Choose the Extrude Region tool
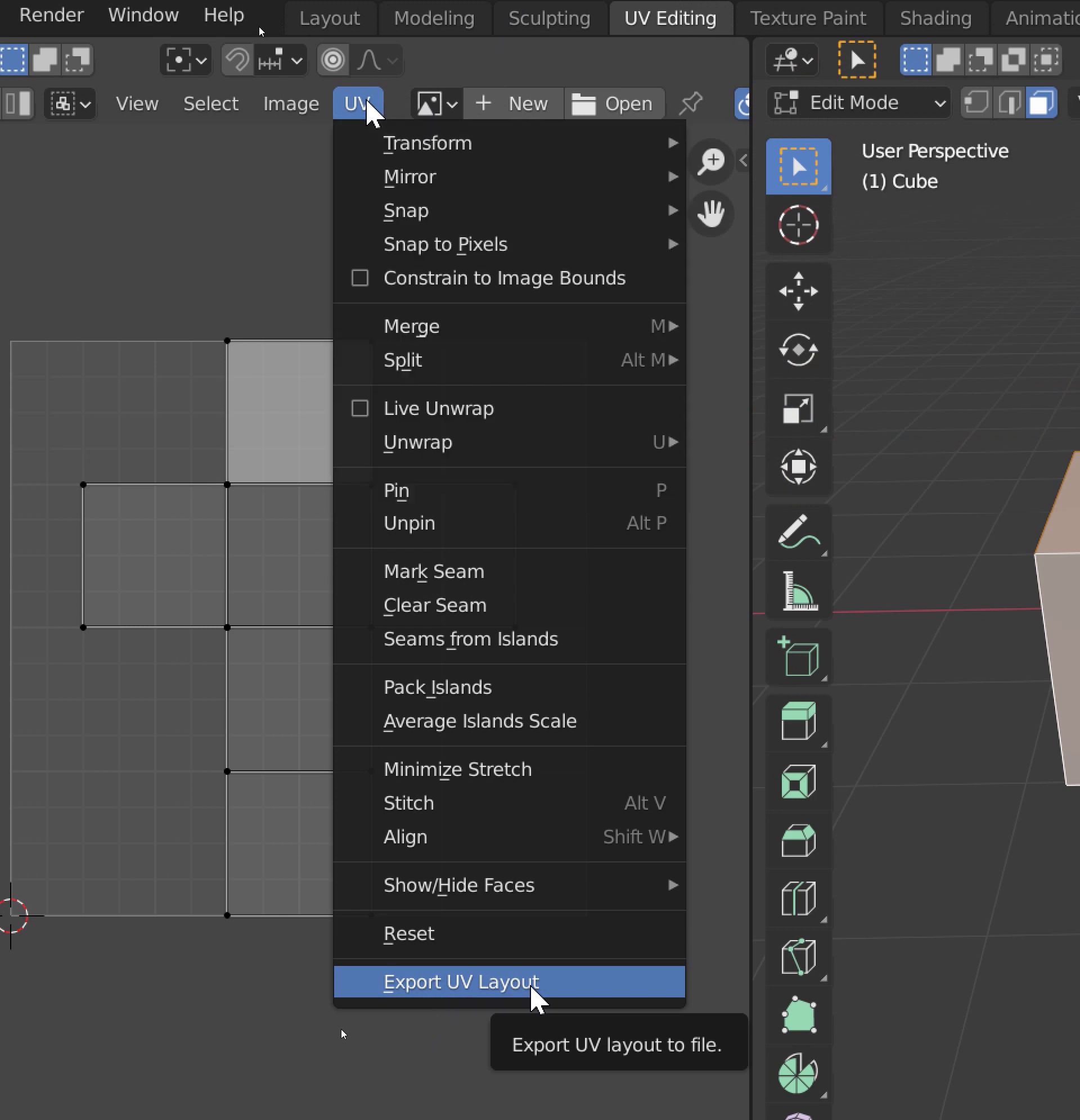Image resolution: width=1080 pixels, height=1120 pixels. tap(798, 721)
